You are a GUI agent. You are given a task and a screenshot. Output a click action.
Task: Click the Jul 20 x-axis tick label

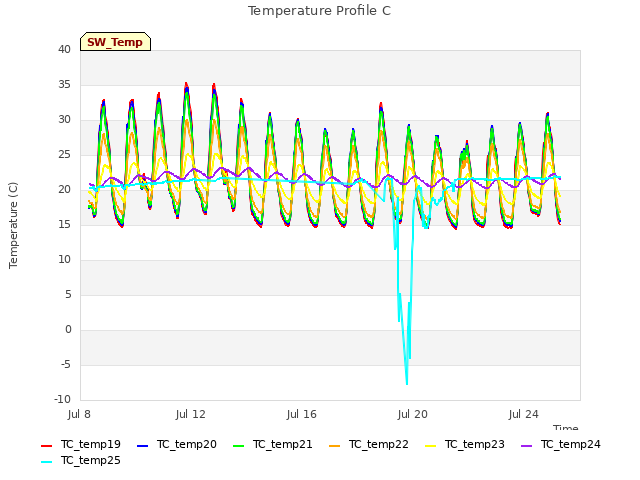(412, 415)
